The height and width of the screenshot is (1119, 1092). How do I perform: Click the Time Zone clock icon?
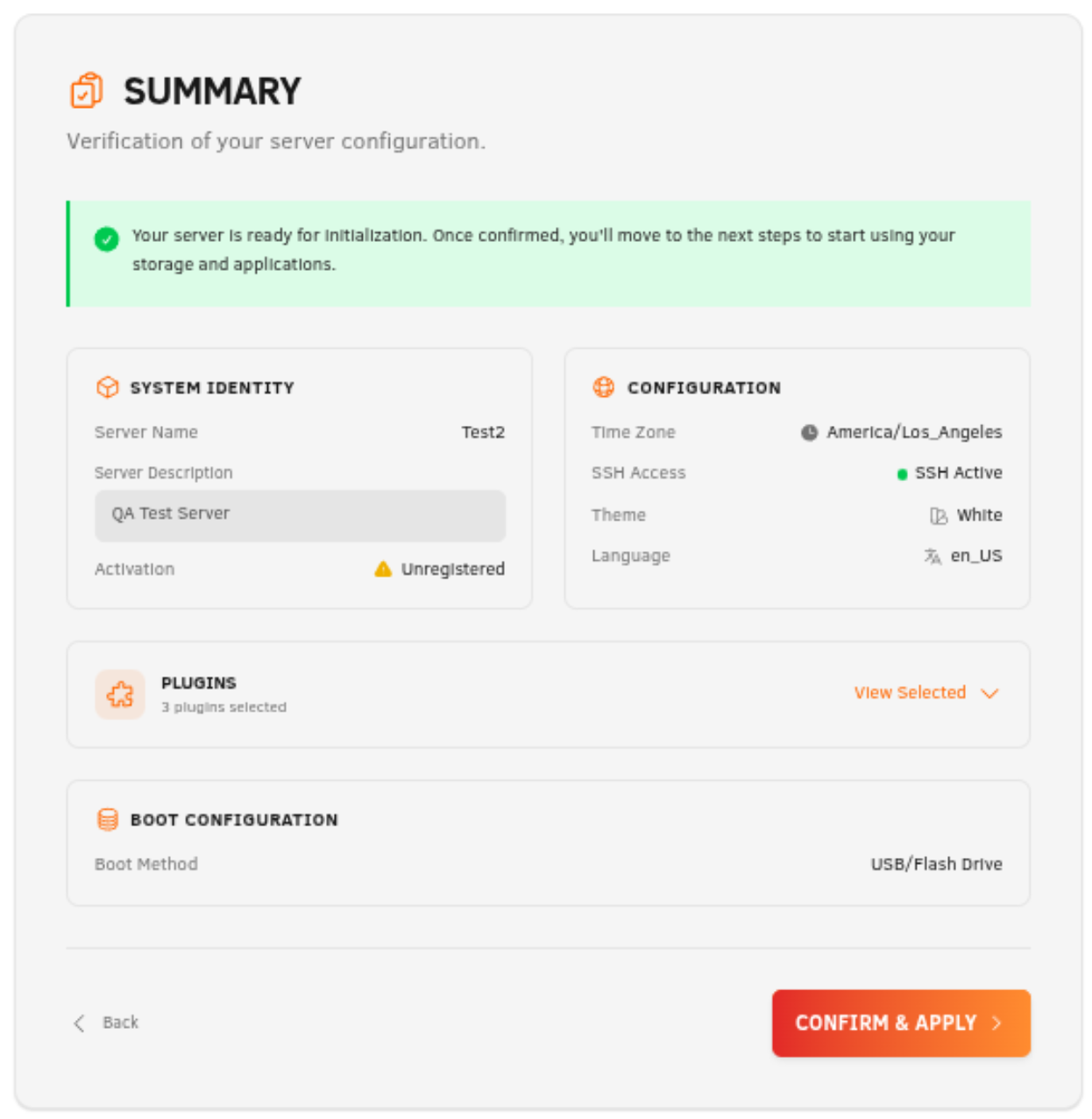[809, 433]
